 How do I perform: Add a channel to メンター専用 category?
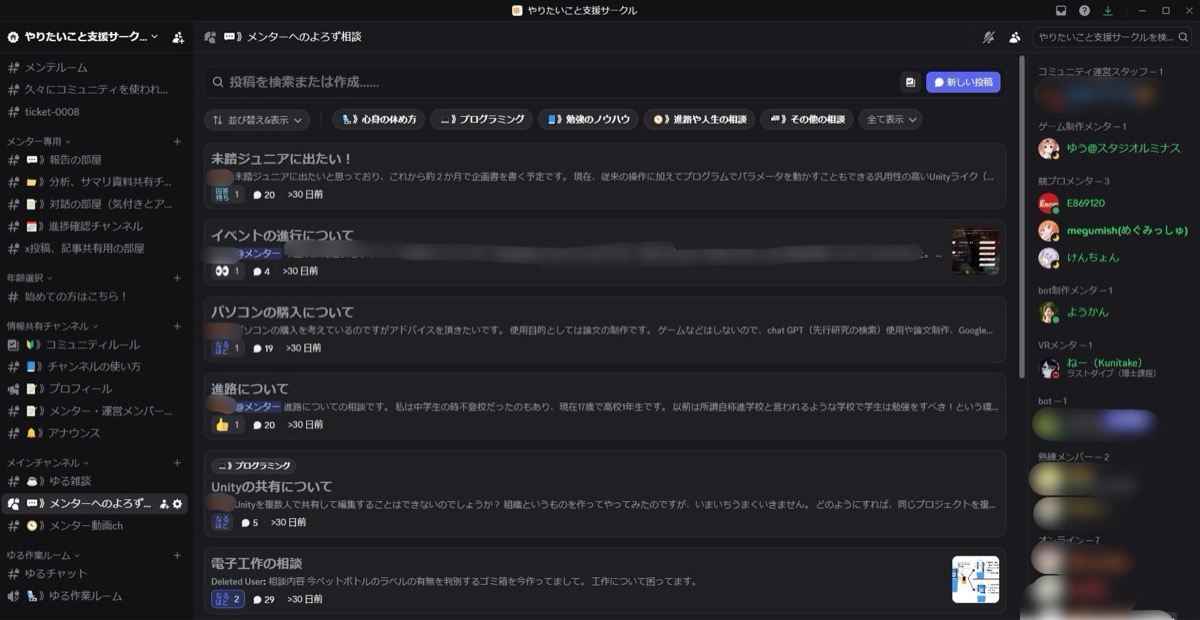pos(177,142)
